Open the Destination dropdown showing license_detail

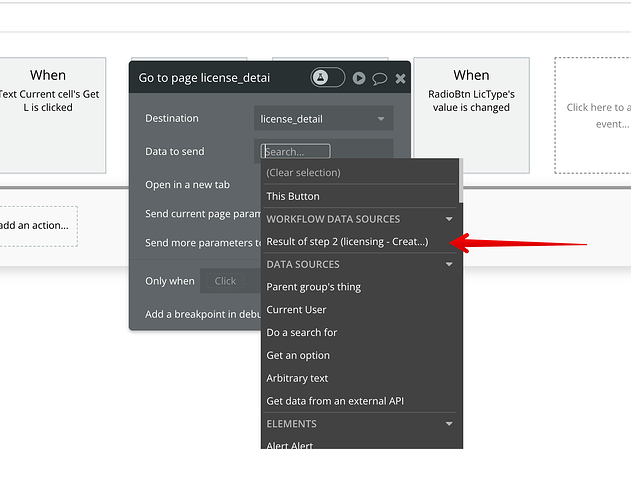324,119
